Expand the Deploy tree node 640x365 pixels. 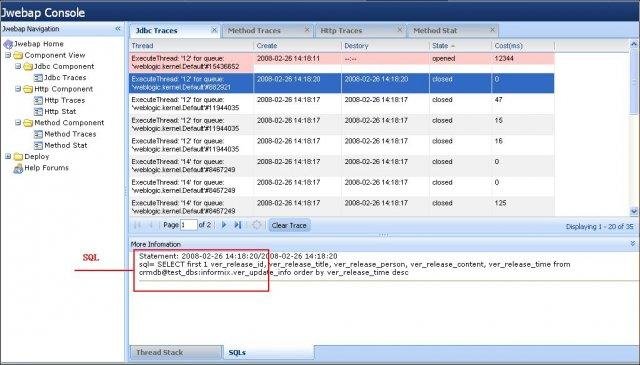click(8, 156)
